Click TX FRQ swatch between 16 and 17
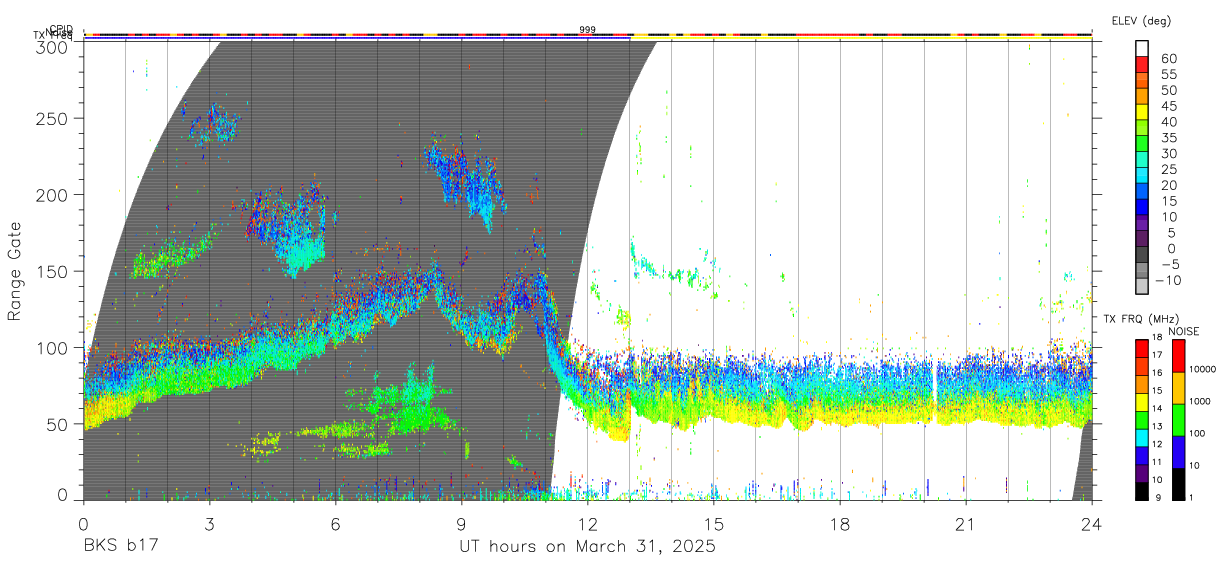 pyautogui.click(x=1143, y=366)
